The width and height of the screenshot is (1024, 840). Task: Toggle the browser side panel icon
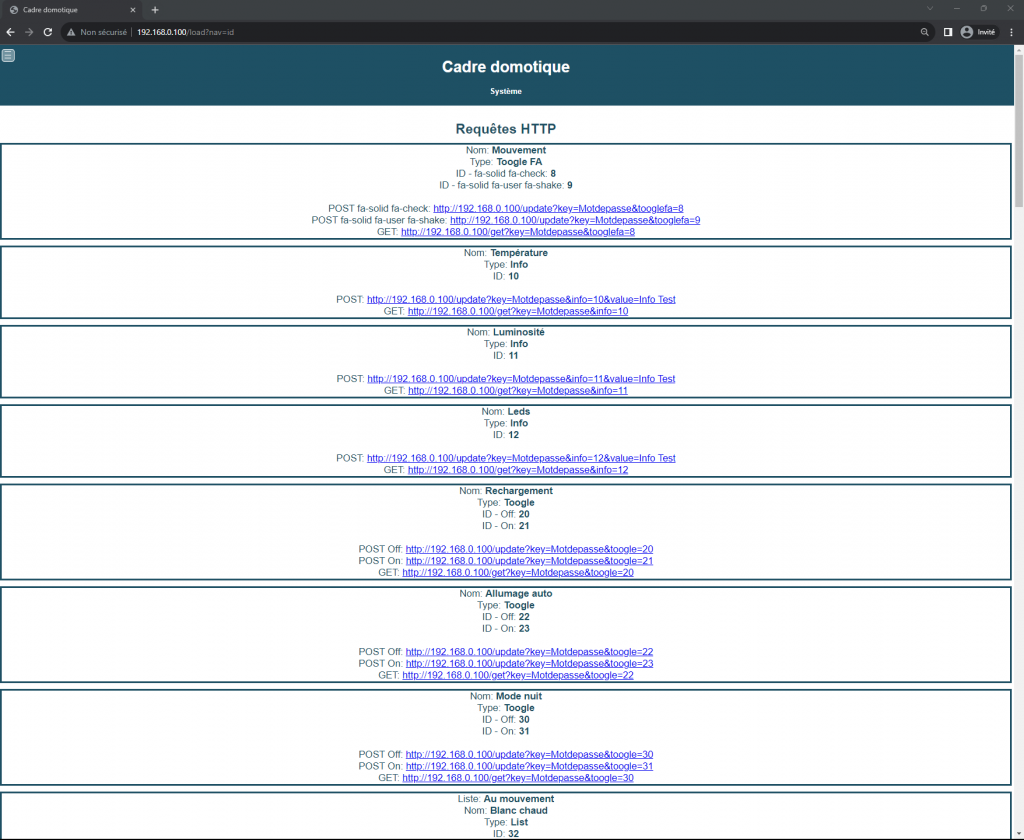(x=947, y=32)
